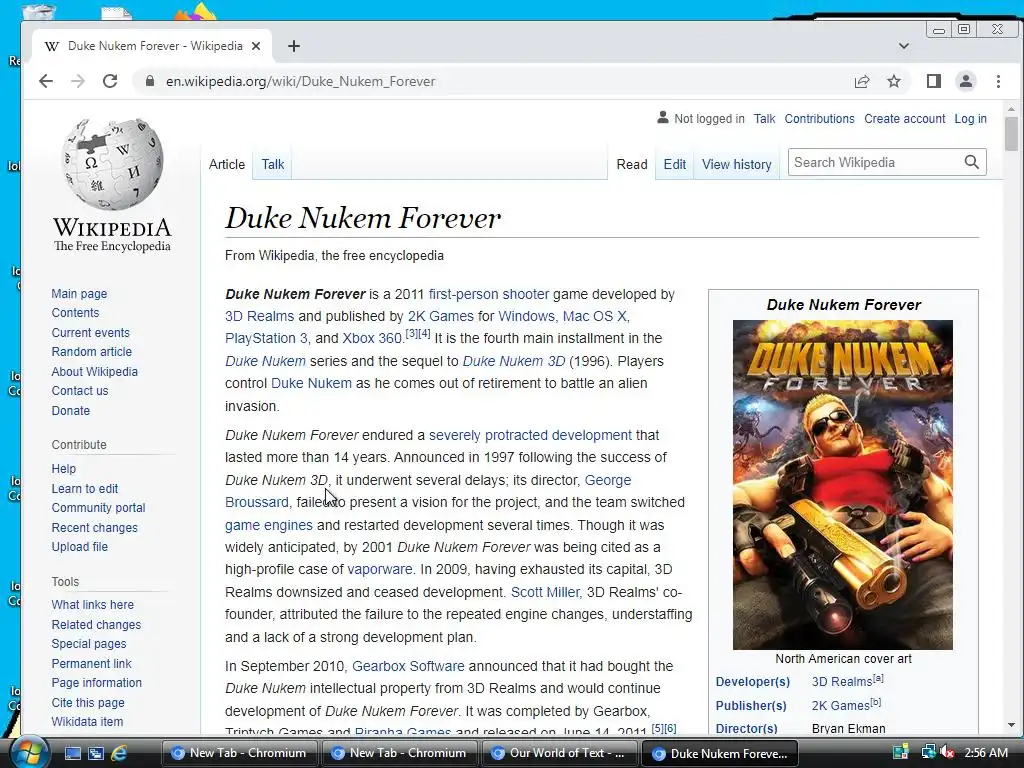Viewport: 1024px width, 768px height.
Task: Click the network tray icon
Action: click(x=928, y=752)
